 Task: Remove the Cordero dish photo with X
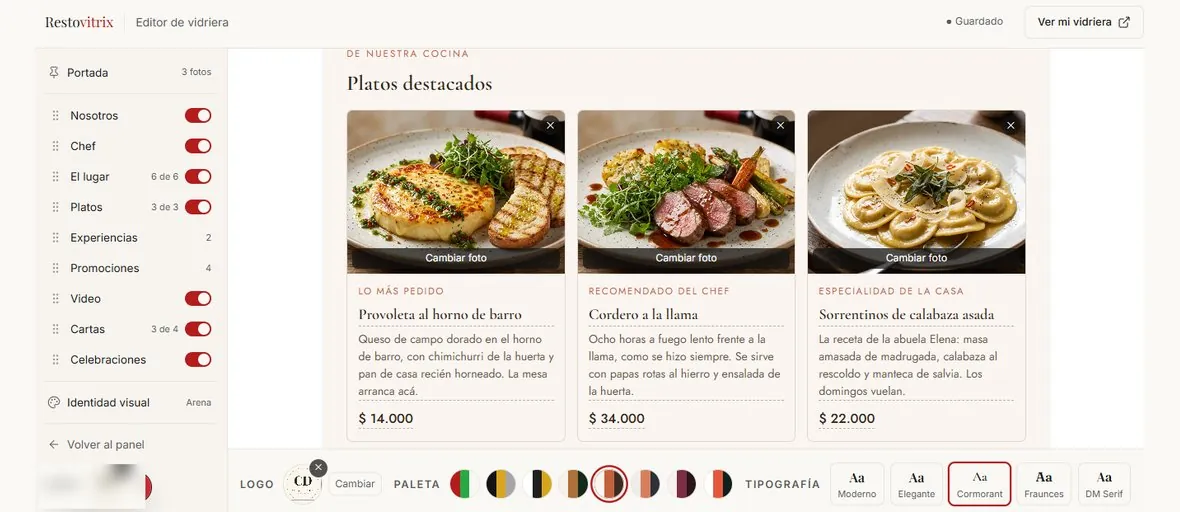click(780, 126)
